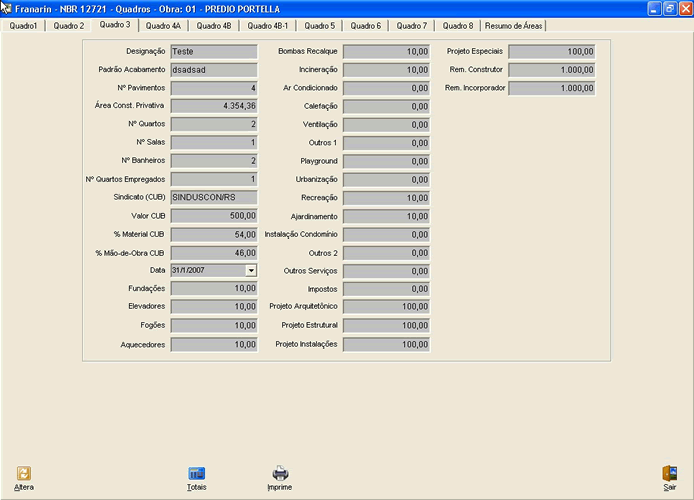Open the Quadro 4B tab
Screen dimensions: 694x500
click(x=214, y=26)
